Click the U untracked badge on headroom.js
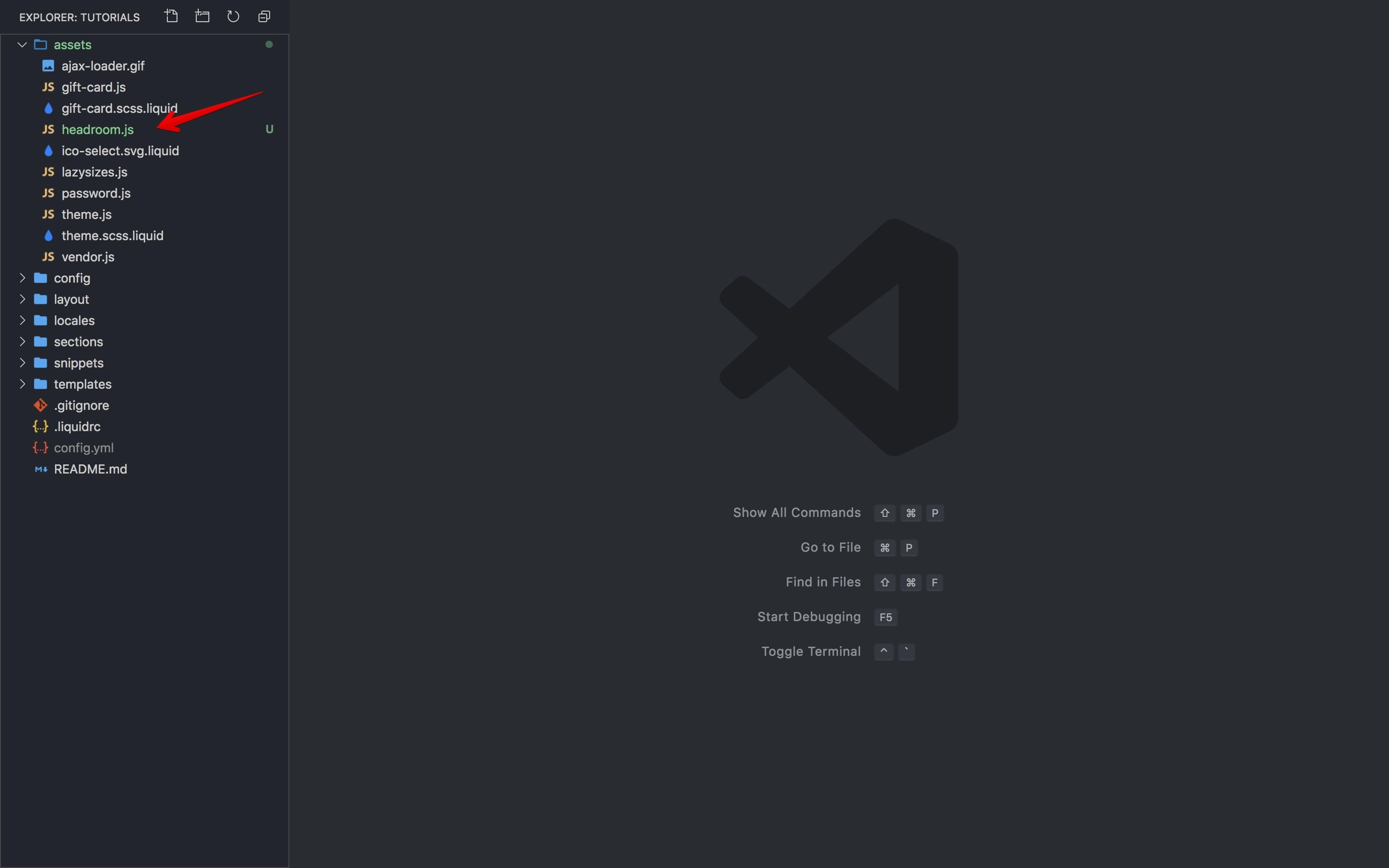 269,129
